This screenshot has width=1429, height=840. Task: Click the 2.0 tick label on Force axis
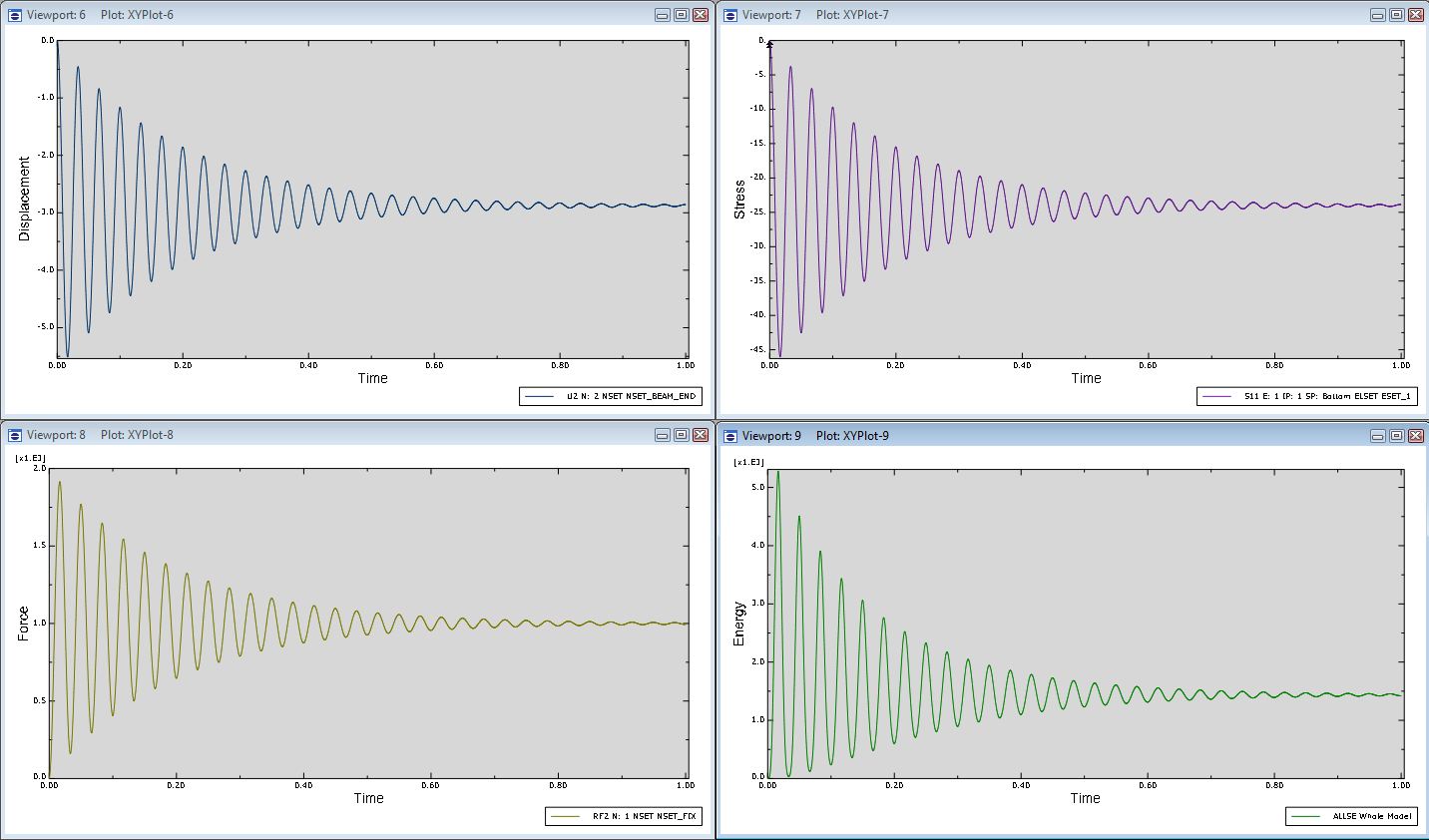click(40, 468)
